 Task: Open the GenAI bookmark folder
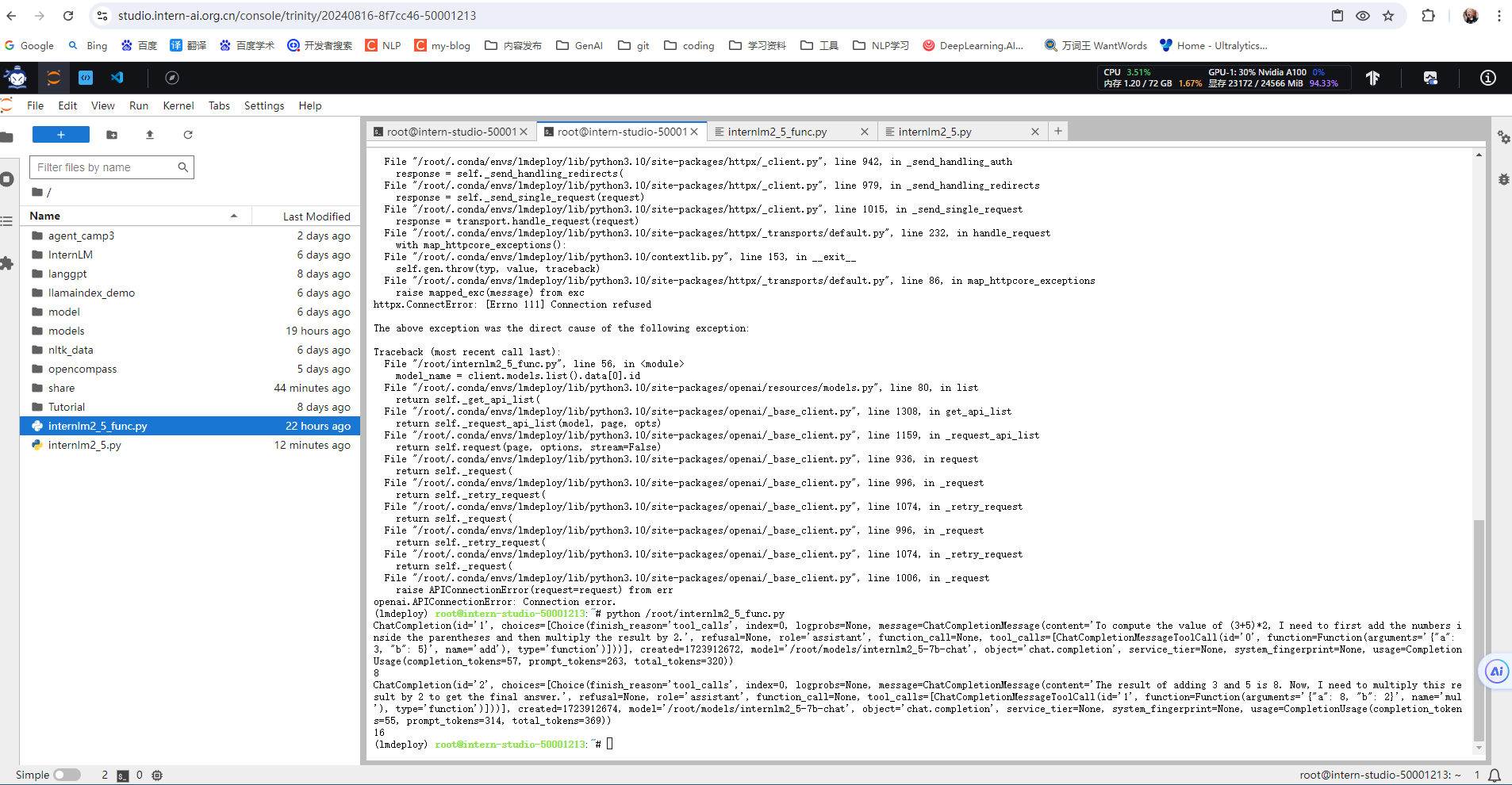579,45
